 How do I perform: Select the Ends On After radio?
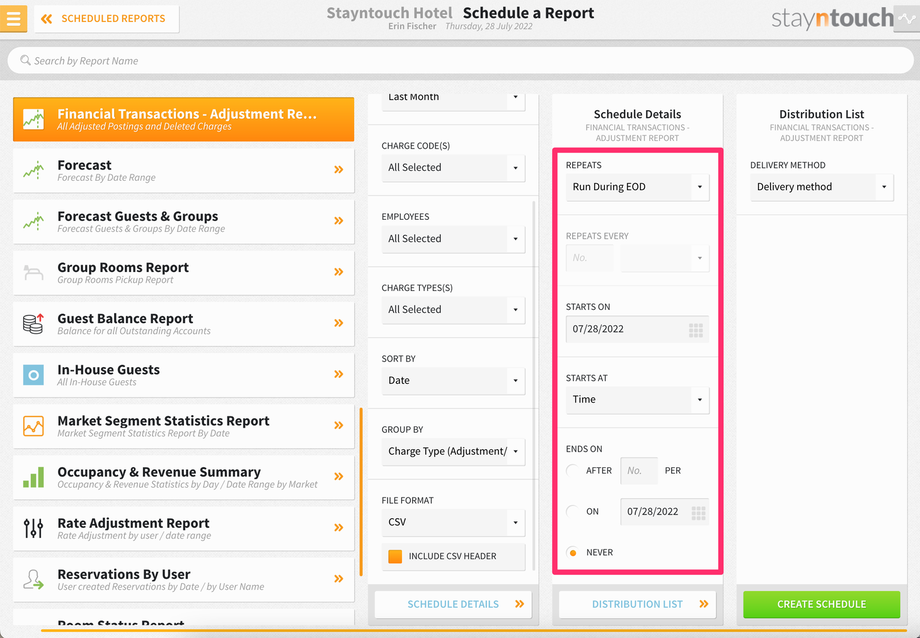[573, 471]
